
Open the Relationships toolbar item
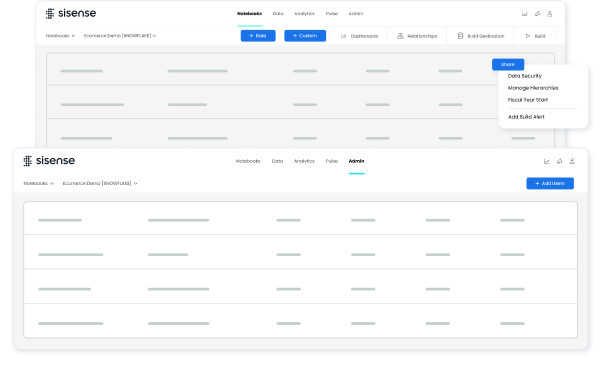click(417, 36)
